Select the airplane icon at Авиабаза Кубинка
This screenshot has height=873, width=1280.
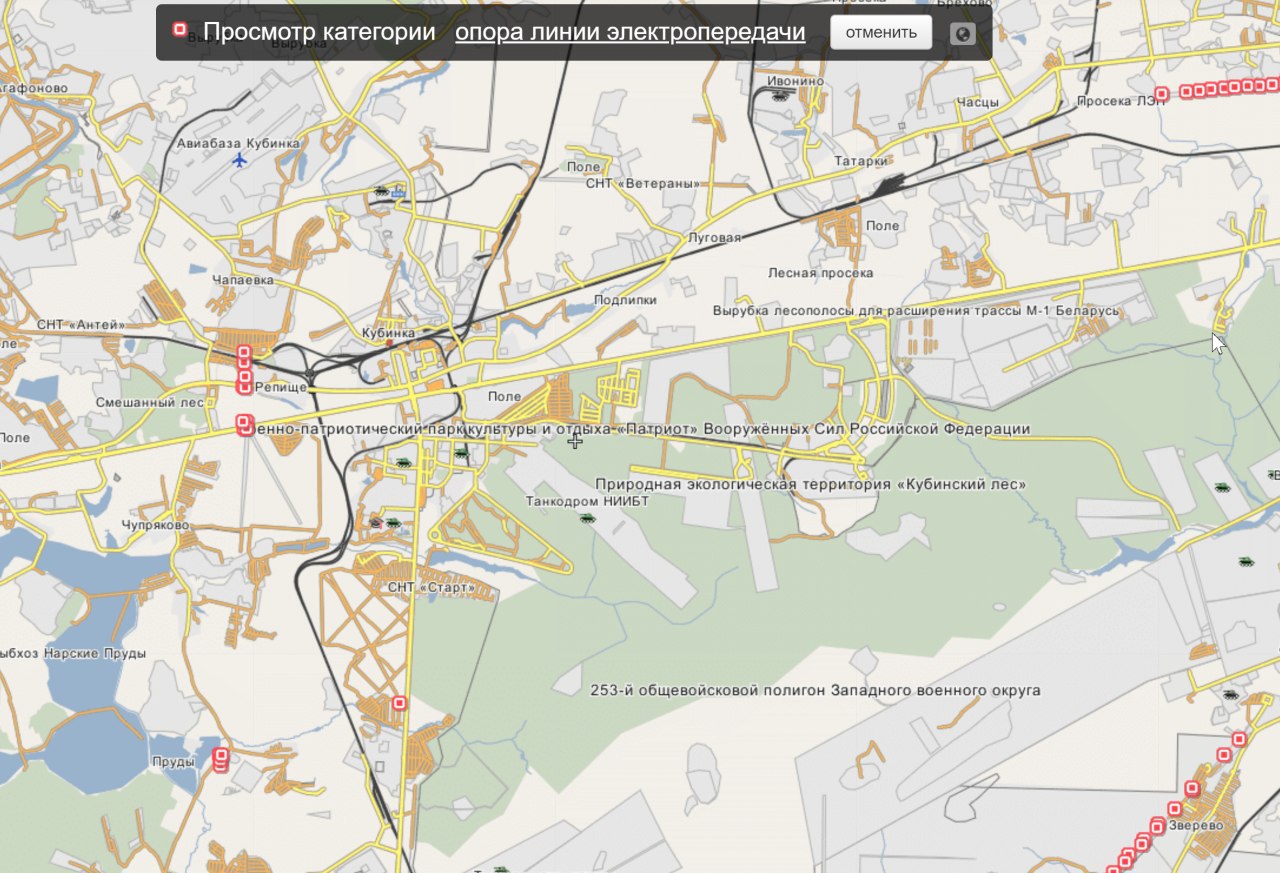pos(239,160)
